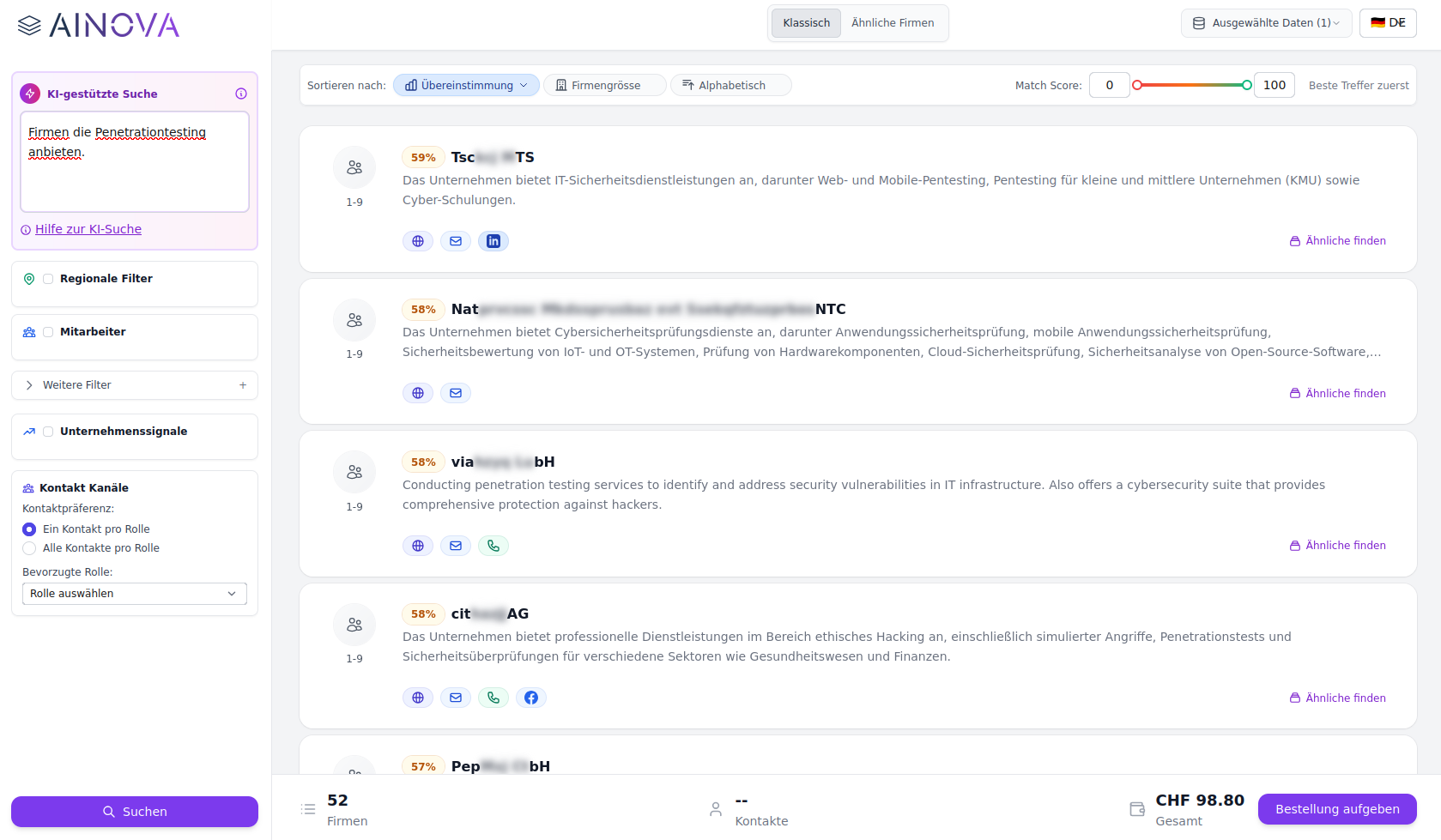Enable the Regionale Filter checkbox
The width and height of the screenshot is (1441, 840).
(48, 279)
